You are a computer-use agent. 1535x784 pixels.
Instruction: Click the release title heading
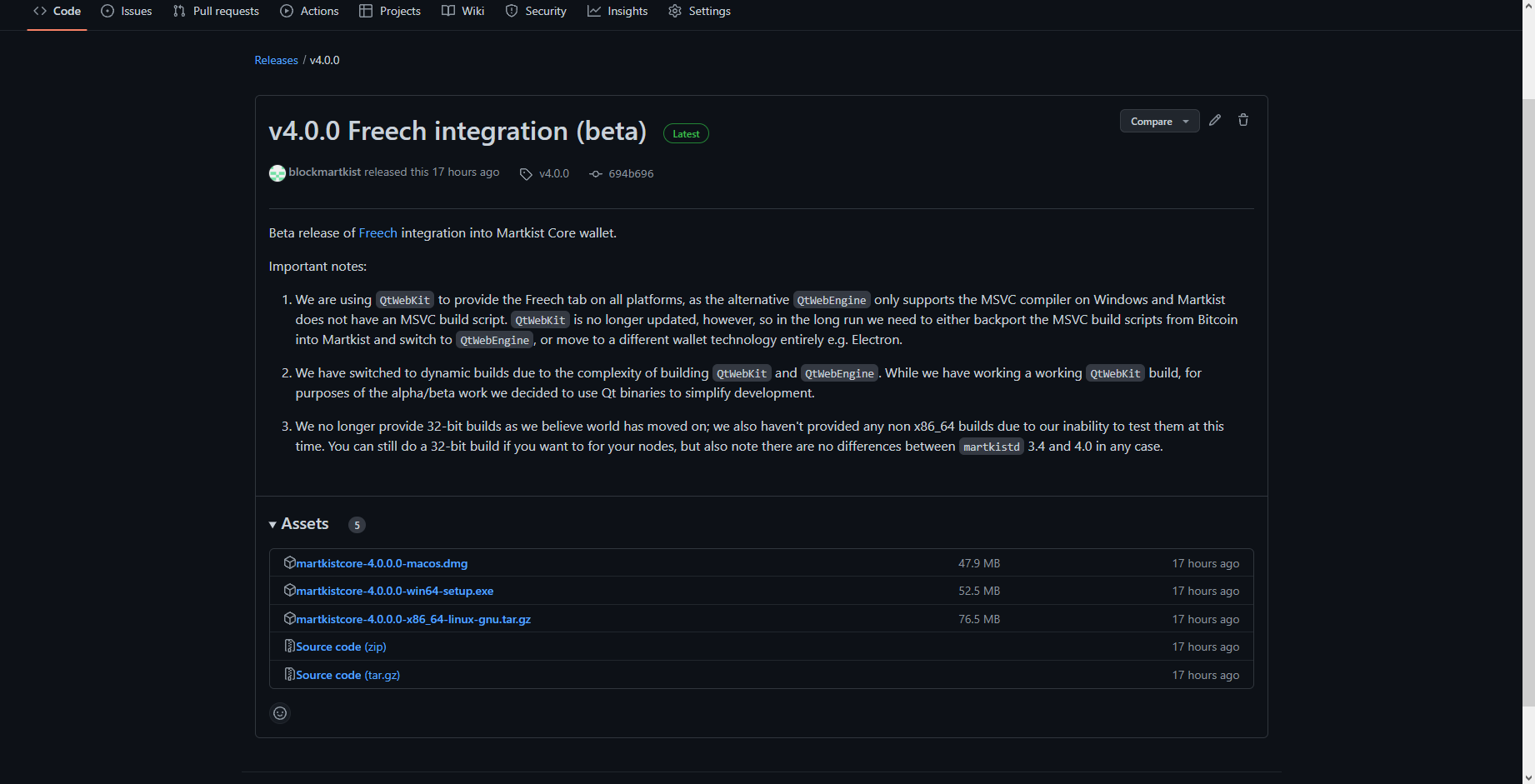pyautogui.click(x=457, y=131)
